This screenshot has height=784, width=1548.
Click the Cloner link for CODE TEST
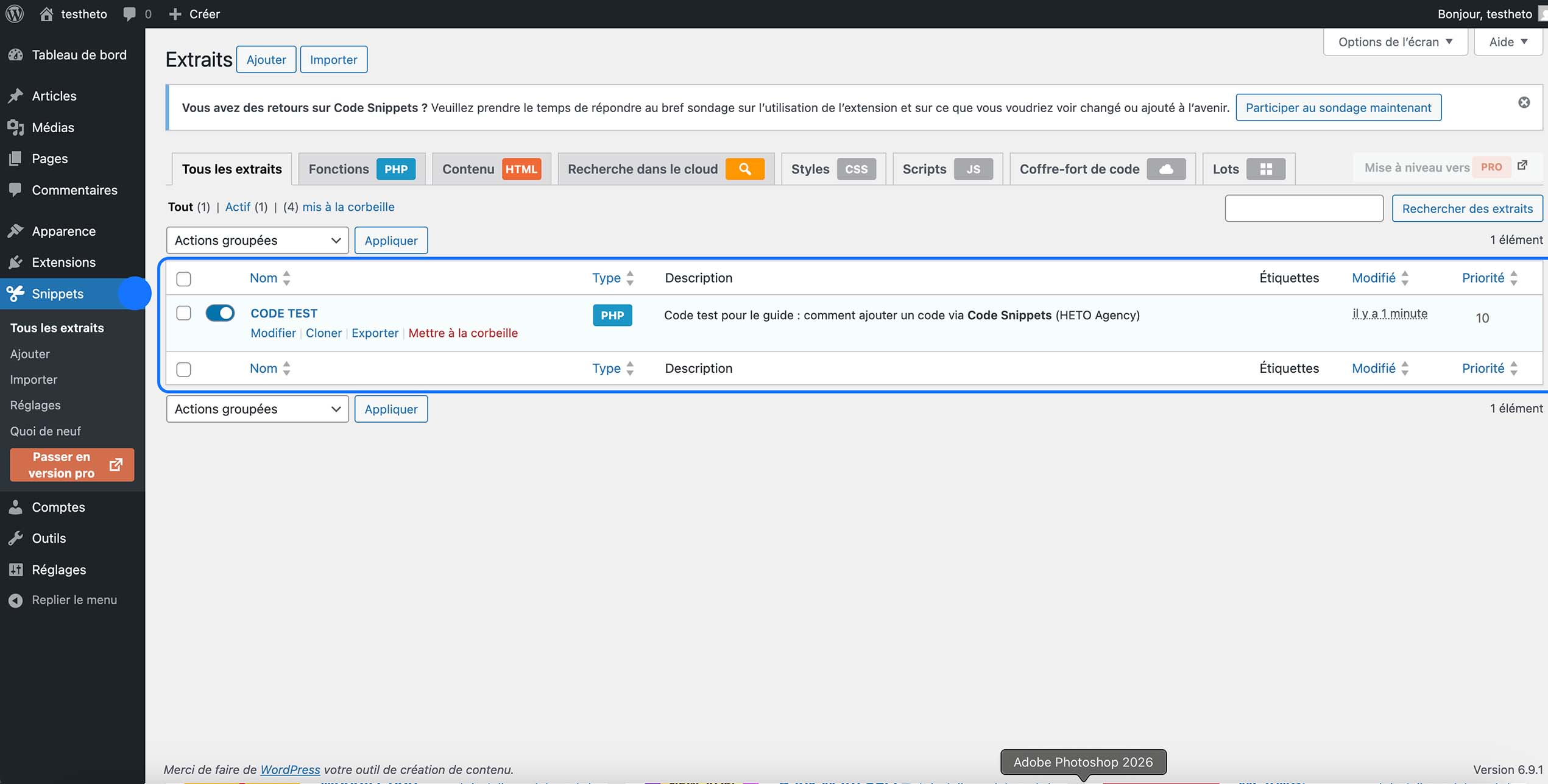[x=323, y=333]
